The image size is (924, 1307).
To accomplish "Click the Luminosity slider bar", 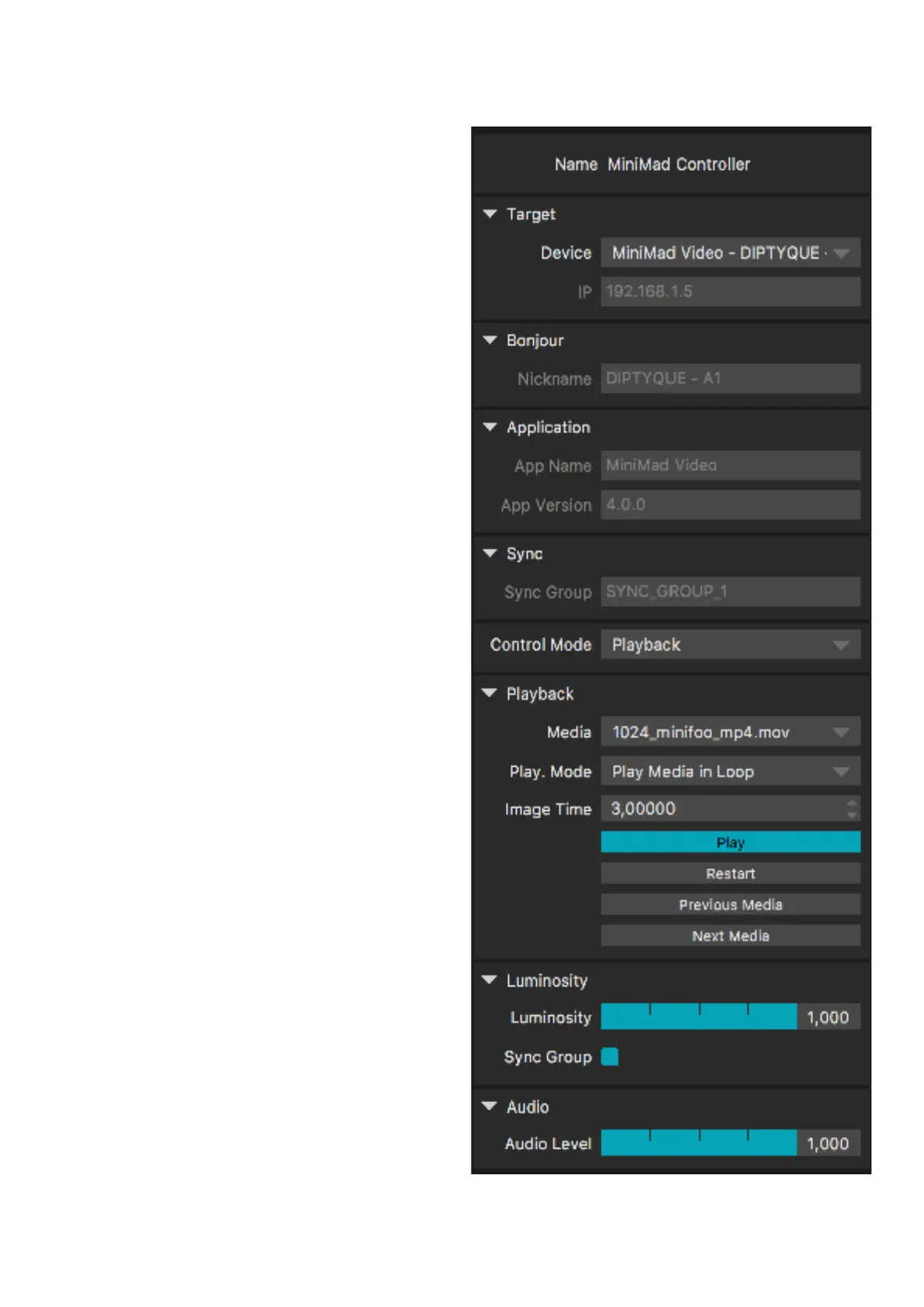I will tap(698, 1018).
